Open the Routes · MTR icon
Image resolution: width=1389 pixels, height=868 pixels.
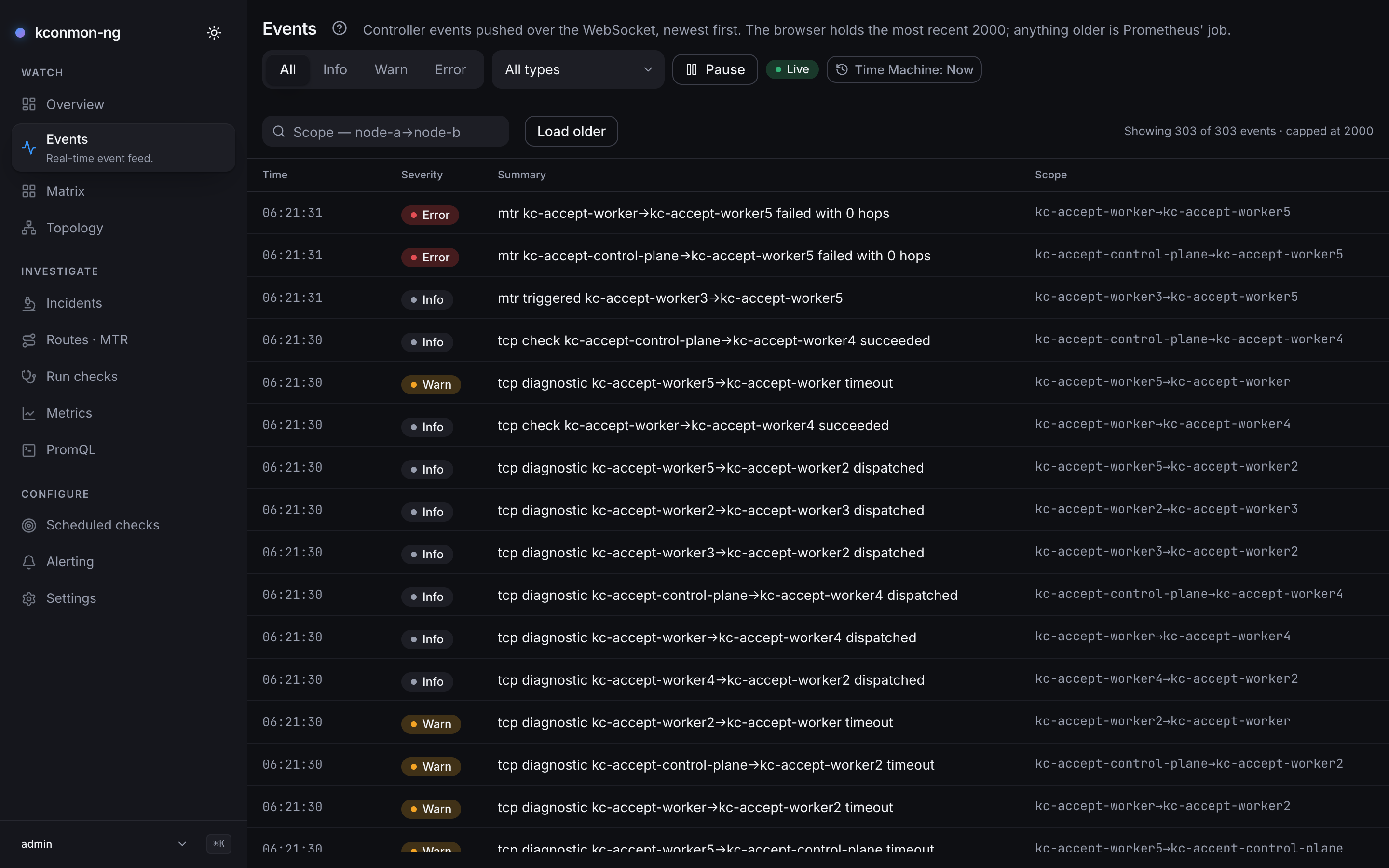point(29,340)
